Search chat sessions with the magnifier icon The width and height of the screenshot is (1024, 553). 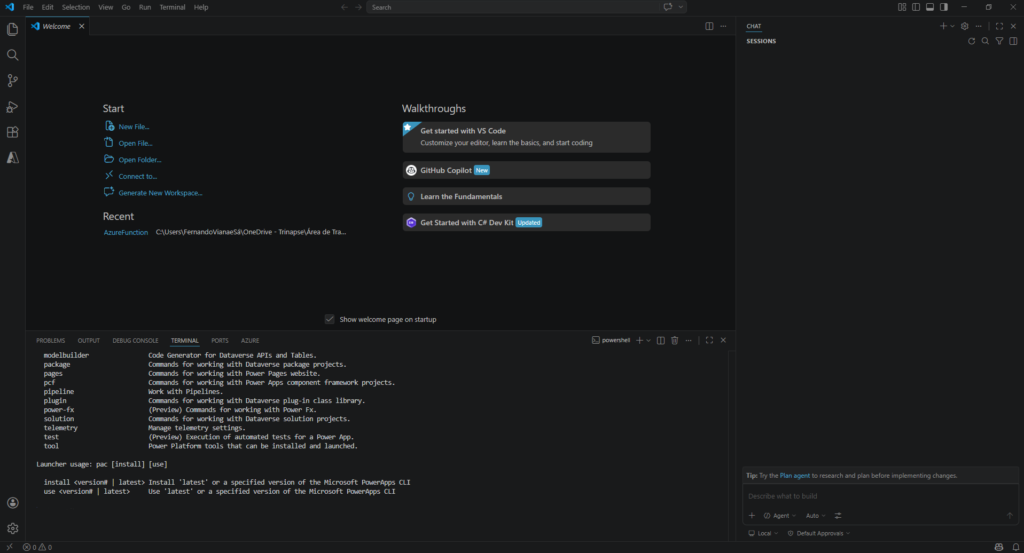pyautogui.click(x=985, y=41)
